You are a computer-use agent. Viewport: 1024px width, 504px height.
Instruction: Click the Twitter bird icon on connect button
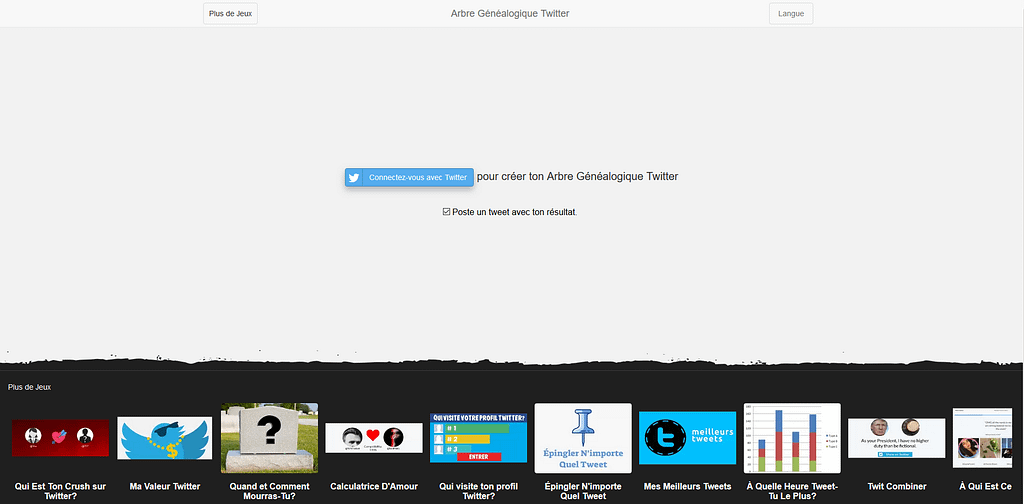point(354,178)
